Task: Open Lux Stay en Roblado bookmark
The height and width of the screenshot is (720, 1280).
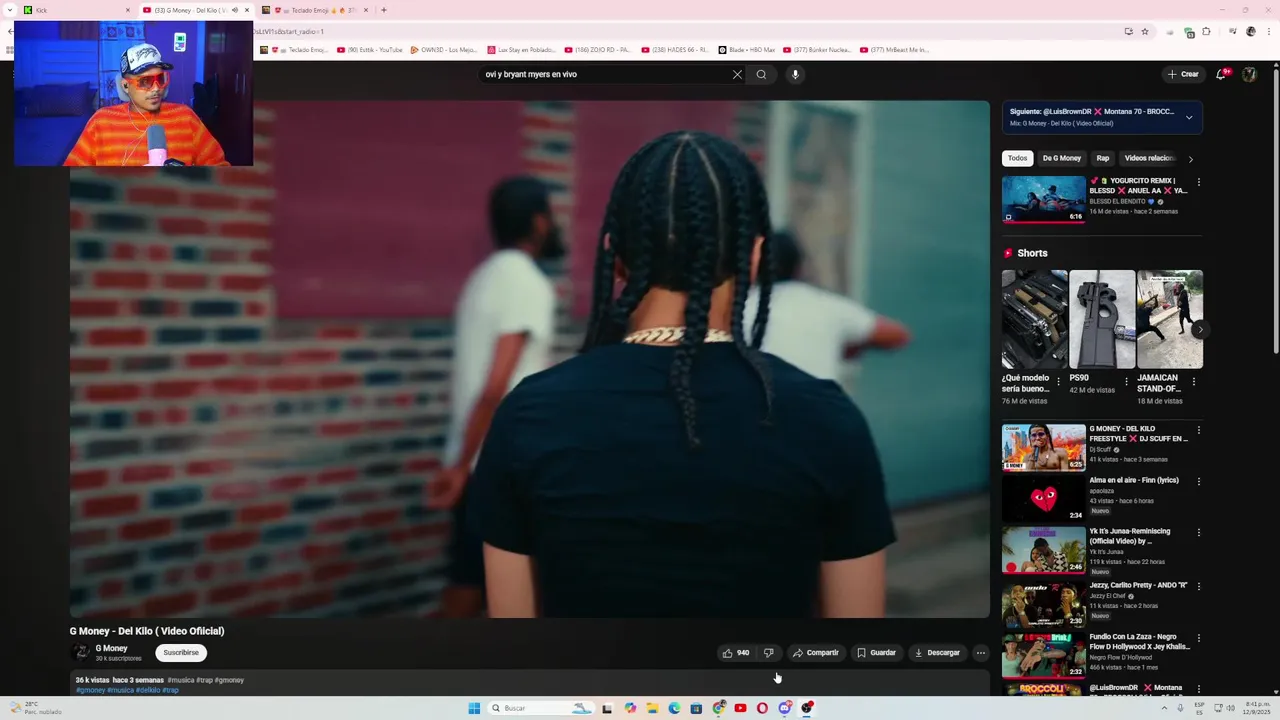Action: click(x=521, y=49)
